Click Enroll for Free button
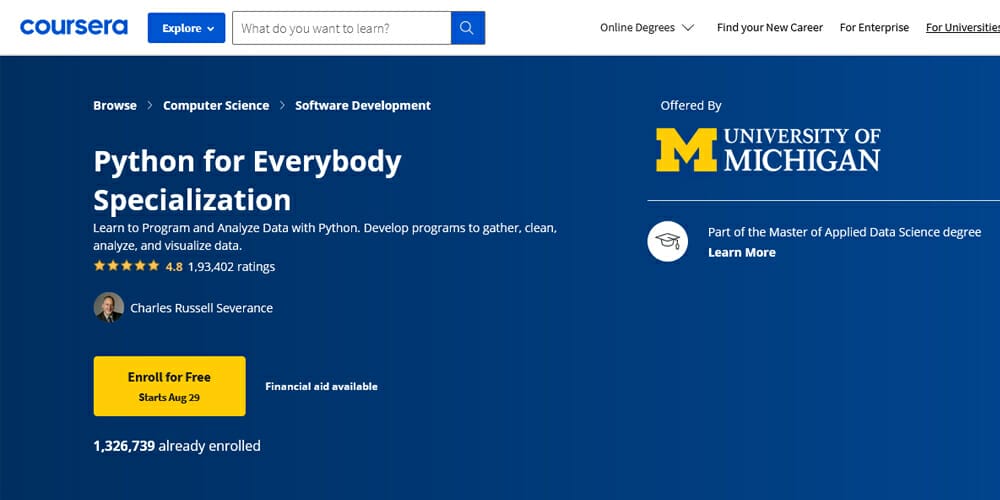This screenshot has width=1000, height=500. pyautogui.click(x=170, y=386)
